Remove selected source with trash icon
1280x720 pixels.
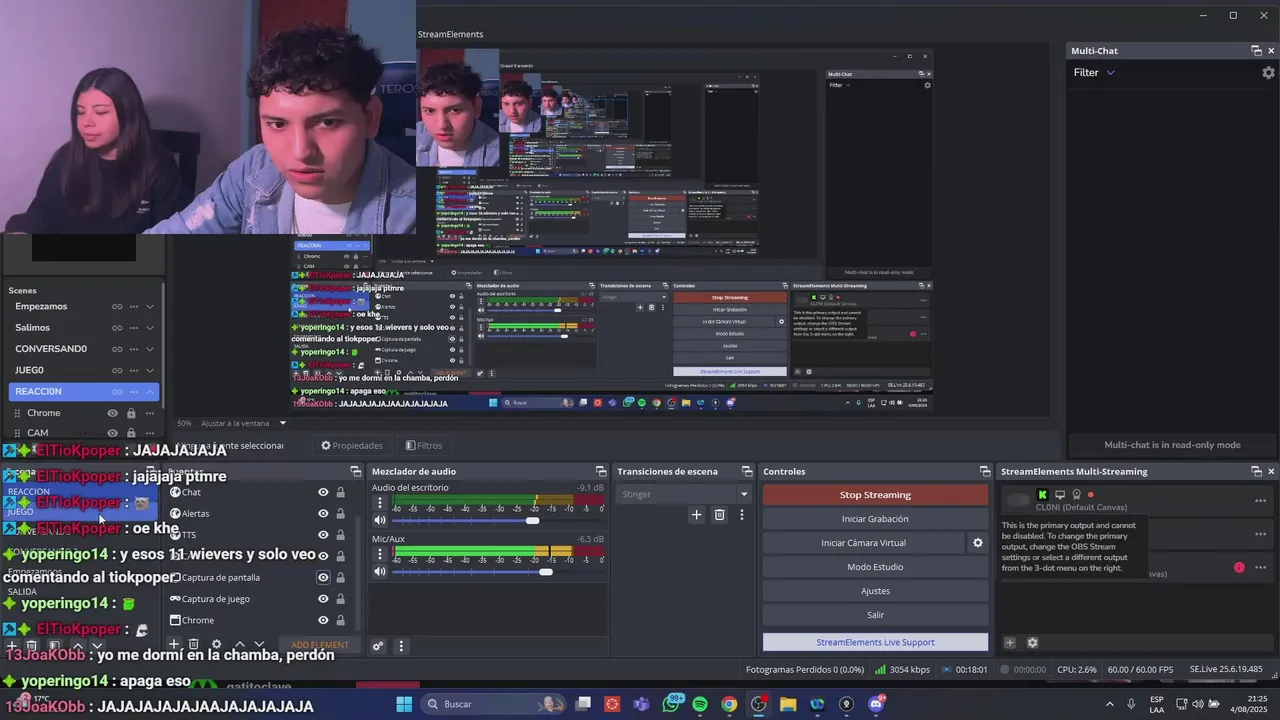[x=194, y=645]
